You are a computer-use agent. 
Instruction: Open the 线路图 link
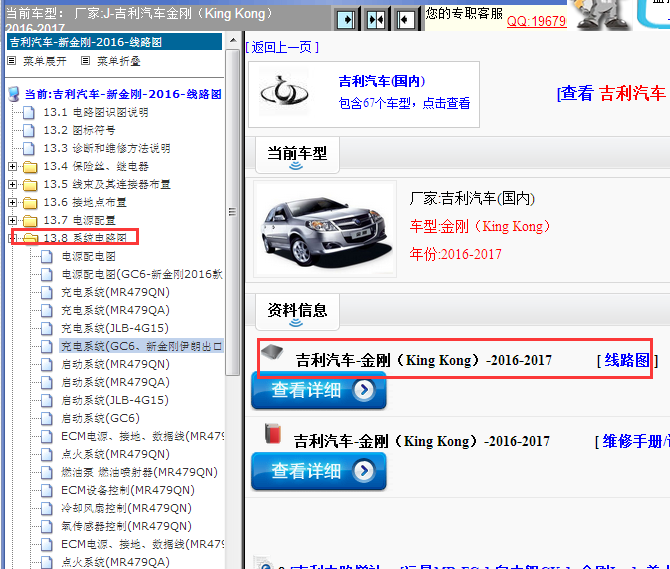point(627,361)
